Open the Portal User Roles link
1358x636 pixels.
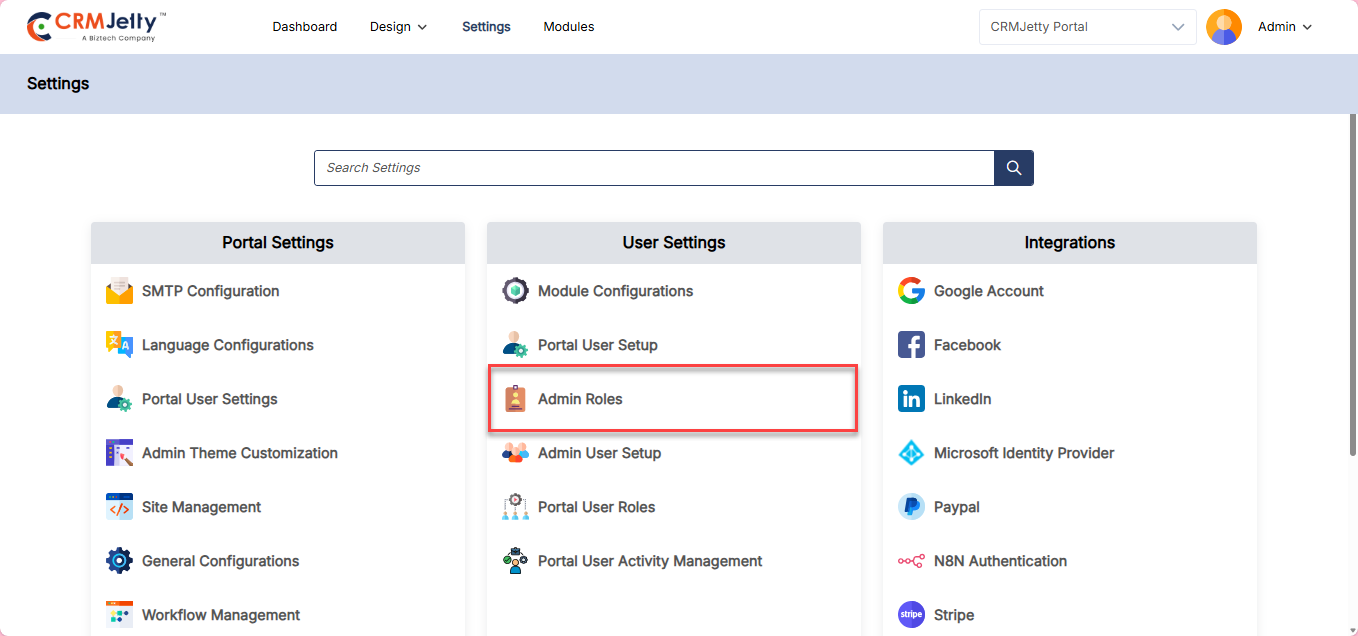coord(596,507)
